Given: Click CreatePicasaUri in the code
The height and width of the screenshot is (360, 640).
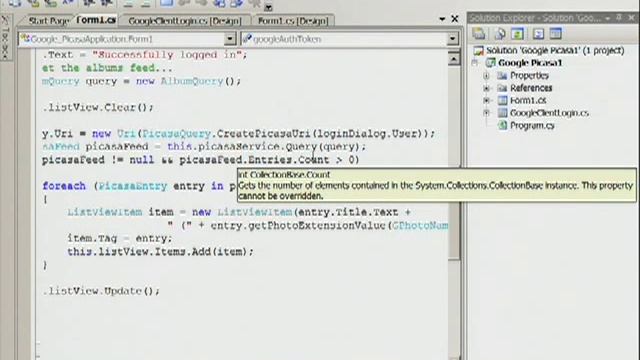Looking at the screenshot, I should coord(263,133).
